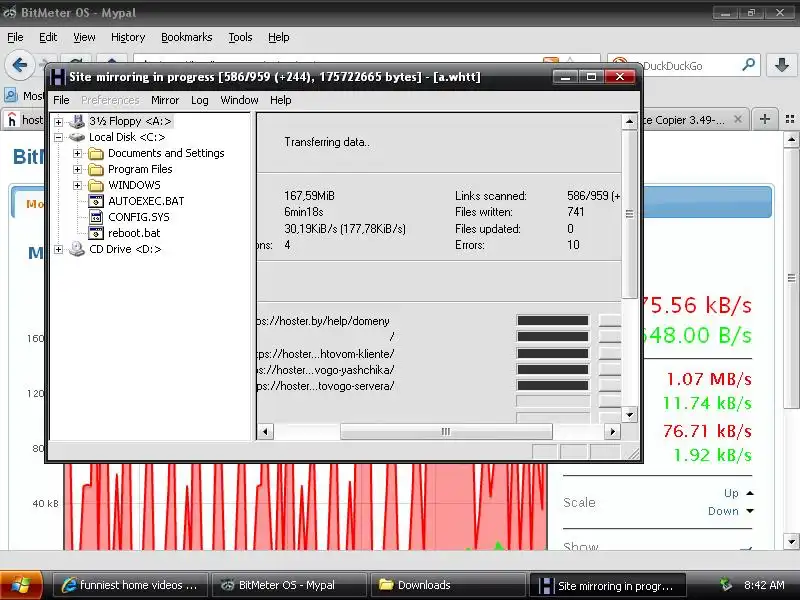800x600 pixels.
Task: Click the CD Drive D: icon
Action: point(77,249)
